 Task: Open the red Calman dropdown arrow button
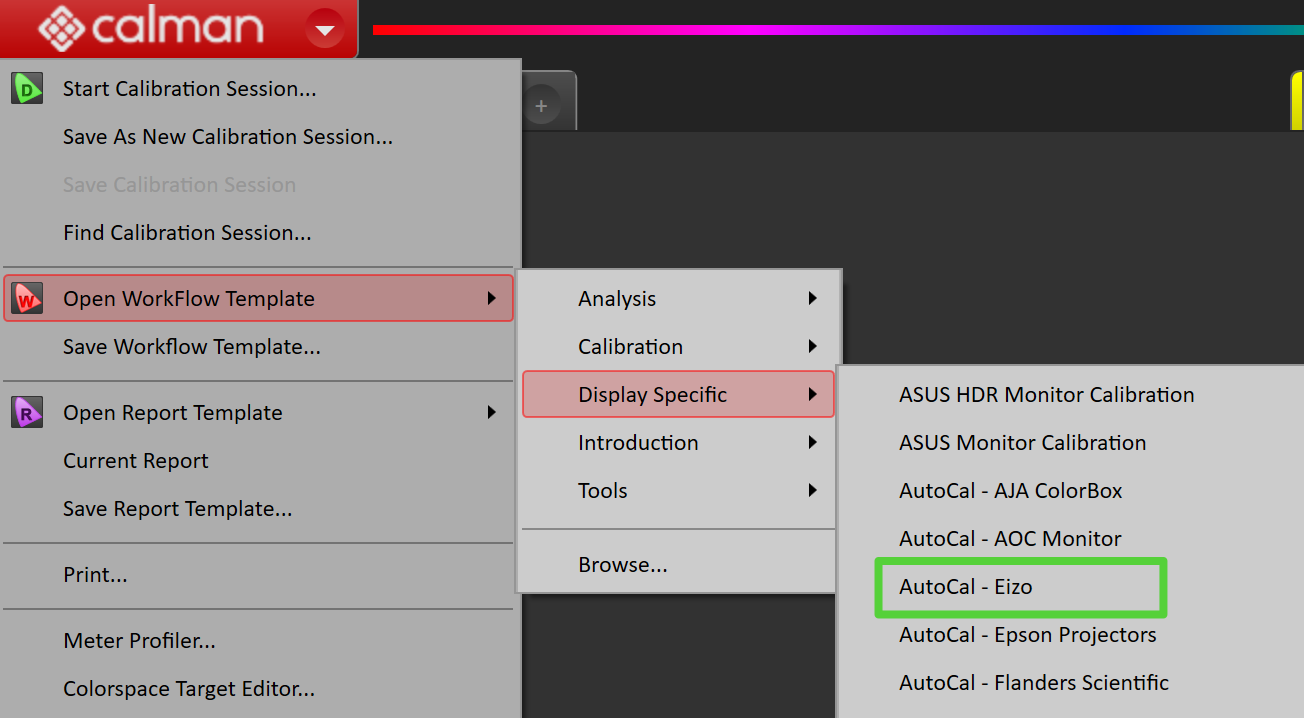[x=325, y=30]
